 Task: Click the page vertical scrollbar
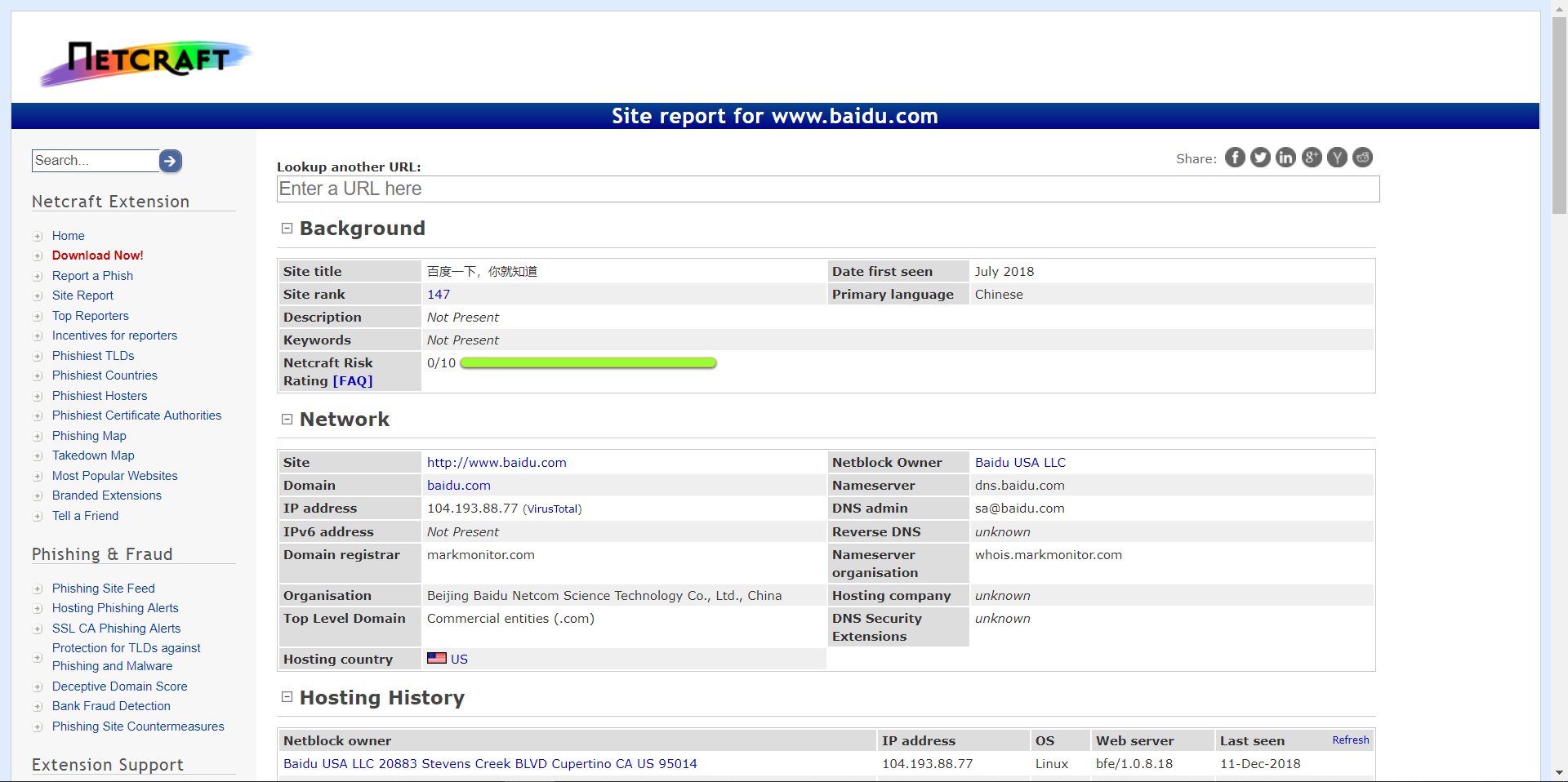[x=1559, y=116]
